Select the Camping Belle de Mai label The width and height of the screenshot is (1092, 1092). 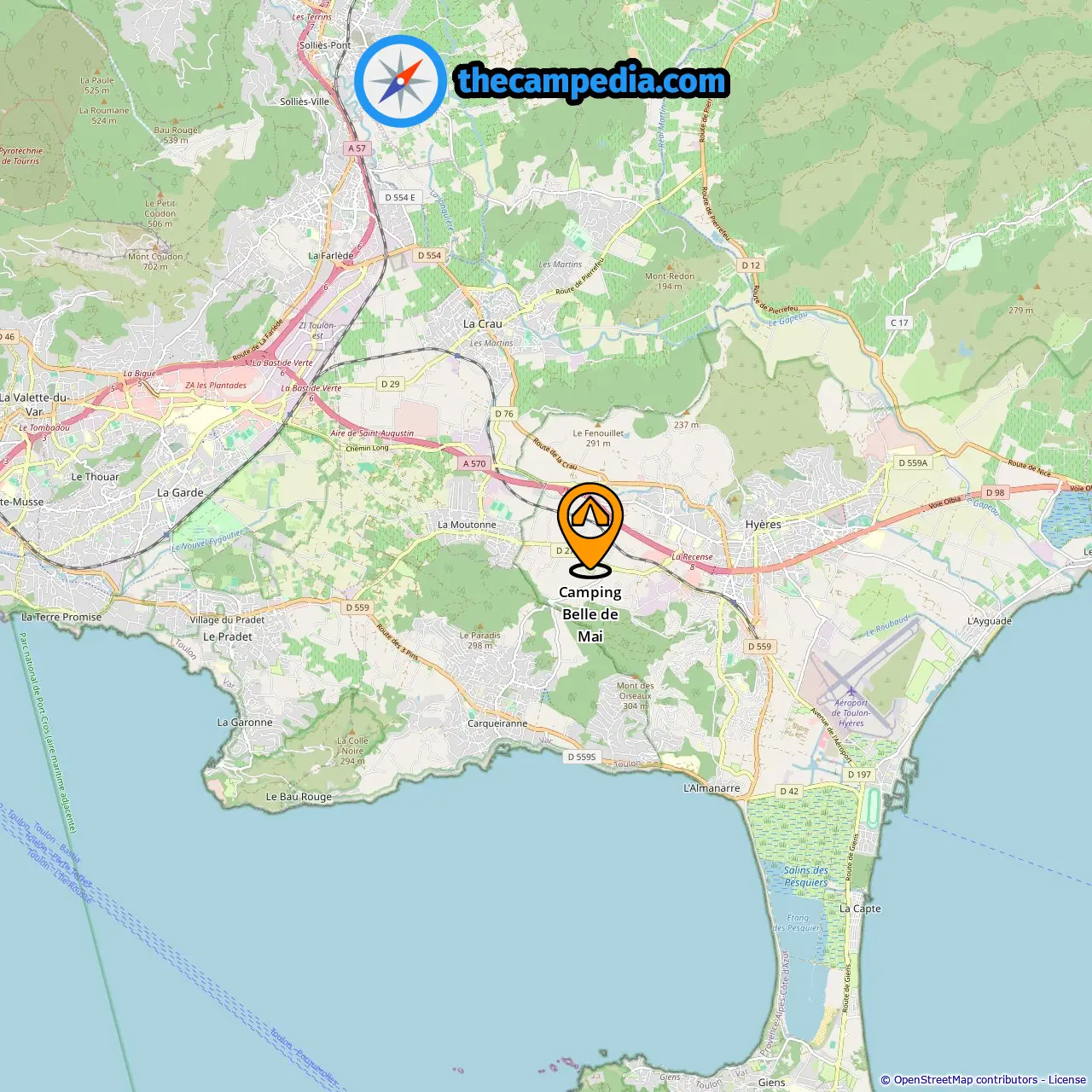590,614
